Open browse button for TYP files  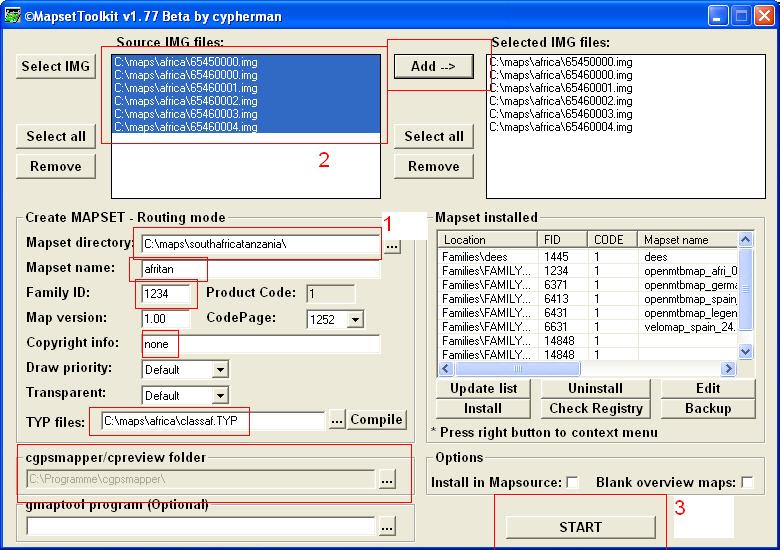pyautogui.click(x=337, y=420)
